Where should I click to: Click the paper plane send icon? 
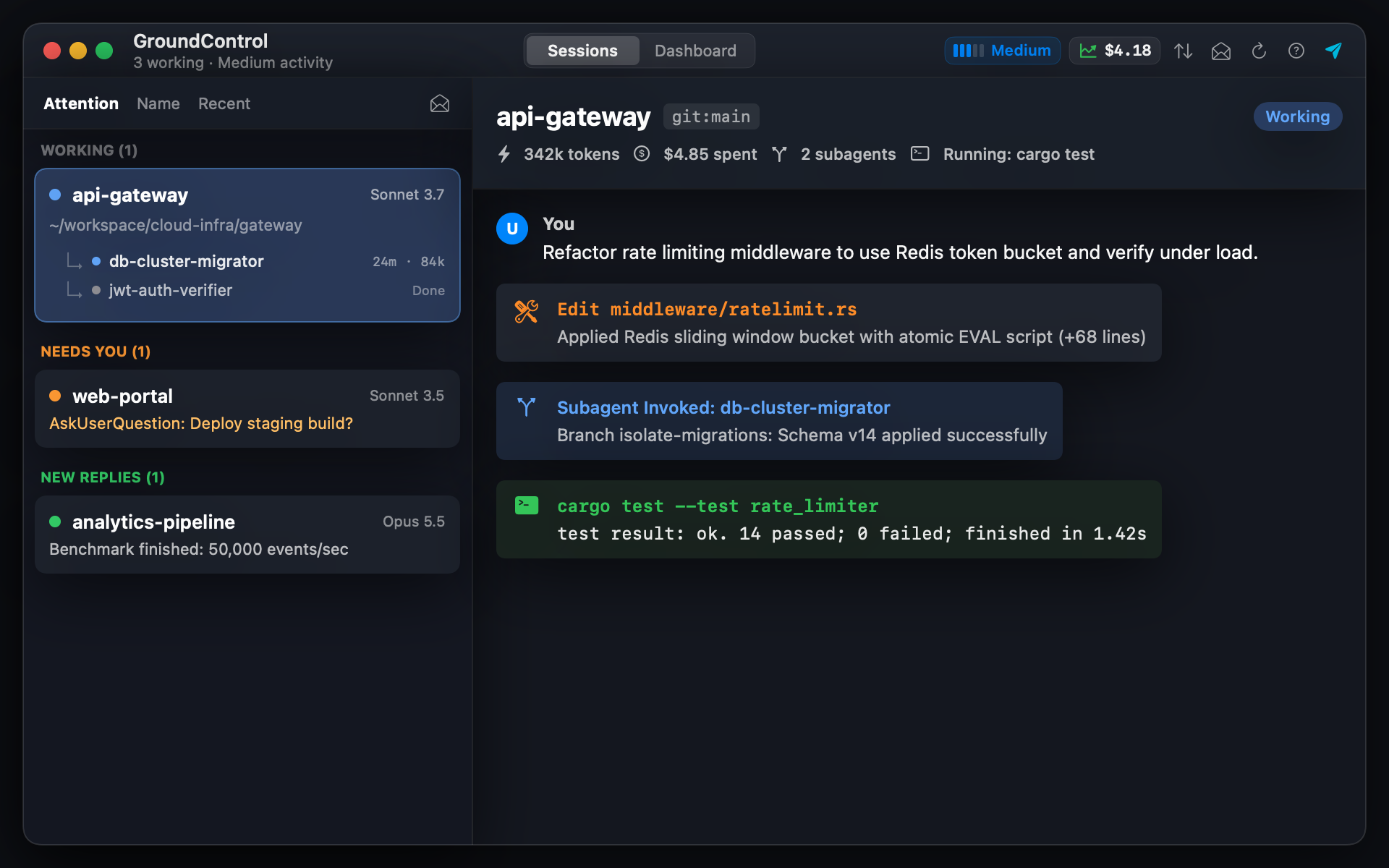[1334, 51]
